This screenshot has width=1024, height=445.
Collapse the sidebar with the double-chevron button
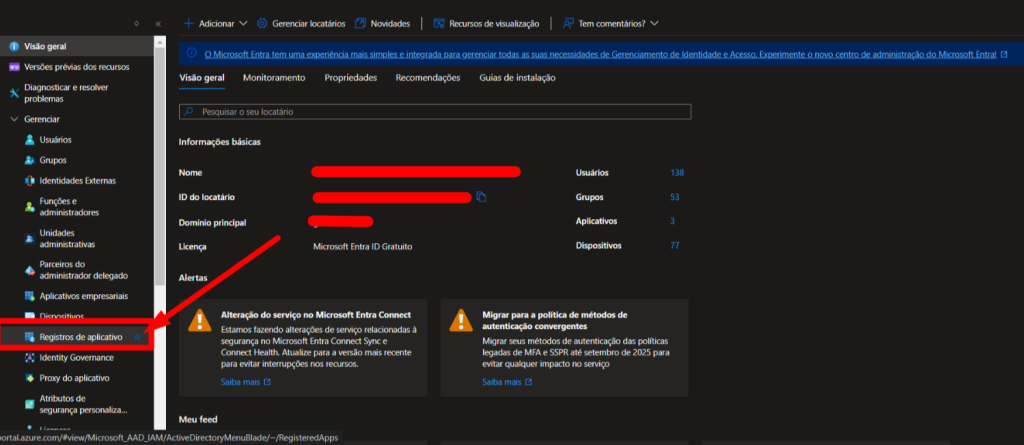coord(158,23)
